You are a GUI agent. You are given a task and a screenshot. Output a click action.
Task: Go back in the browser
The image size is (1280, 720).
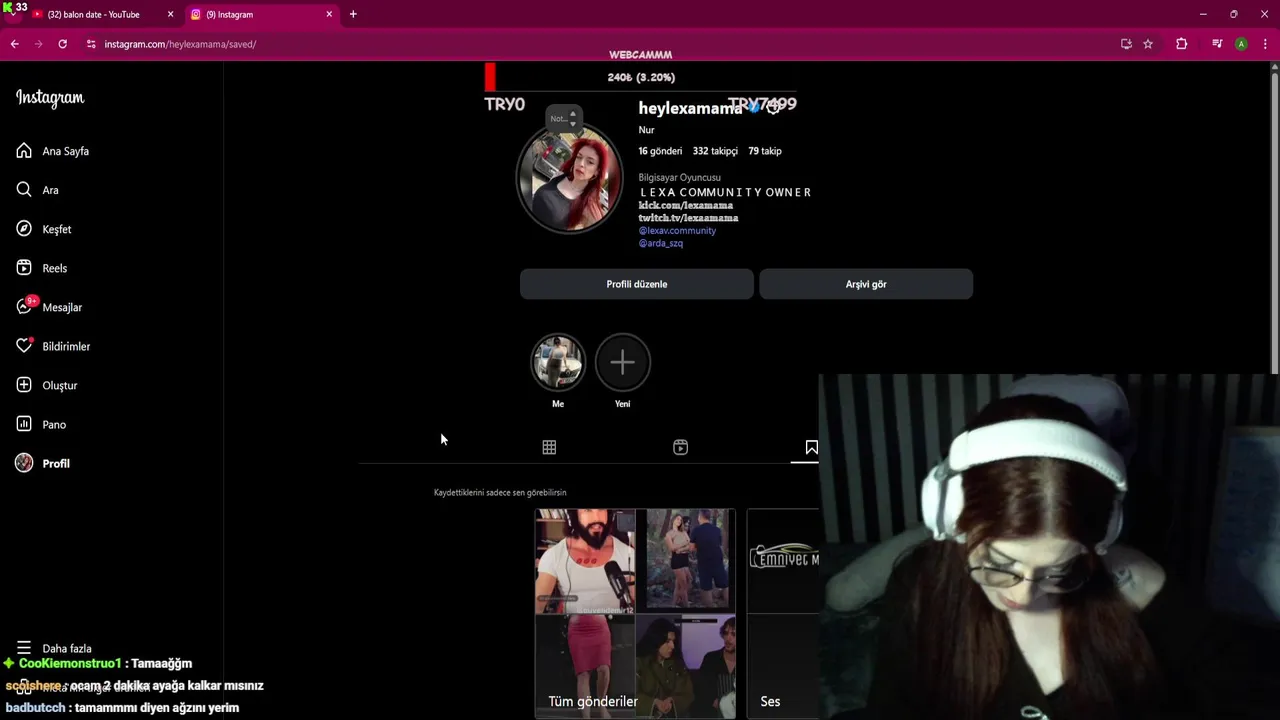click(x=15, y=44)
